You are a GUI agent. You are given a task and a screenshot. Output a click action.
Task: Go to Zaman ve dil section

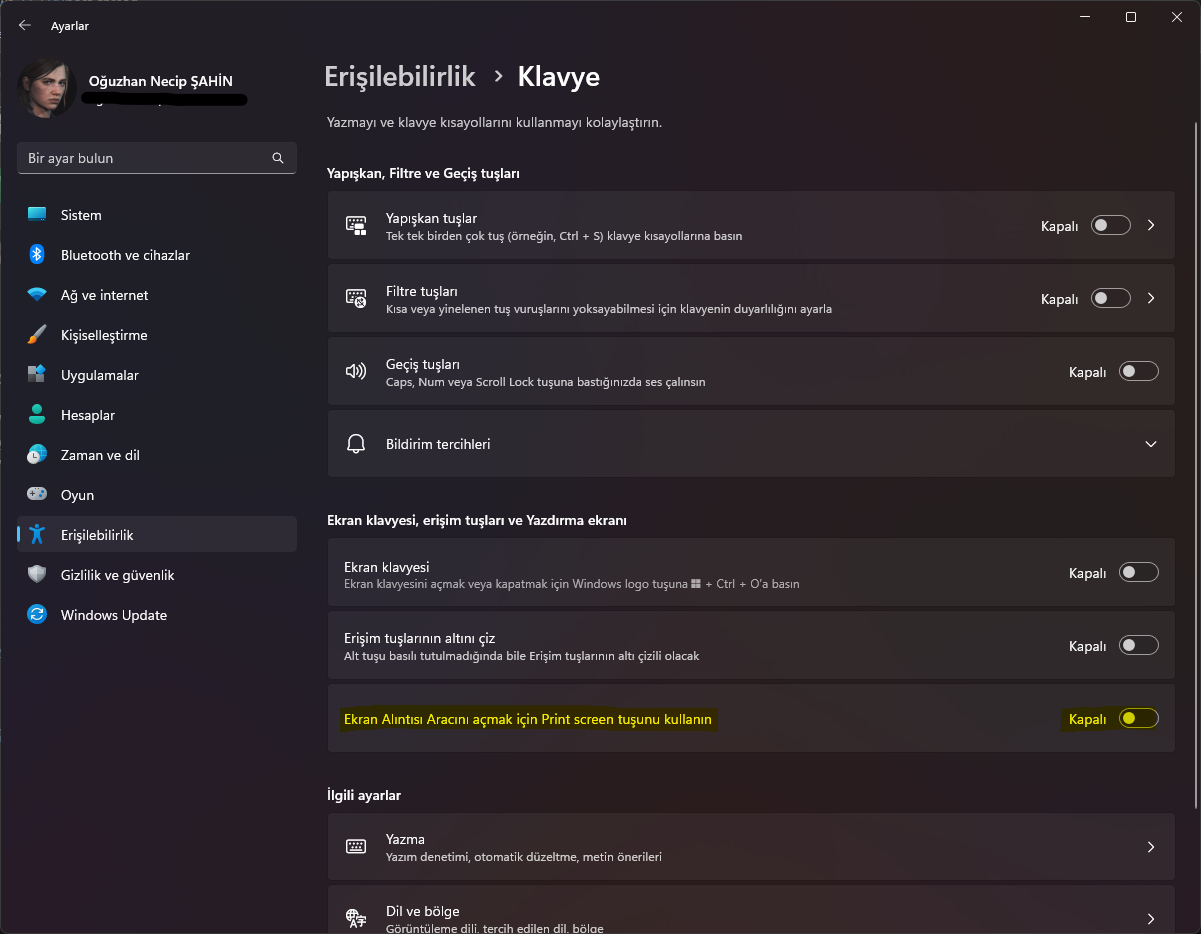pos(100,455)
